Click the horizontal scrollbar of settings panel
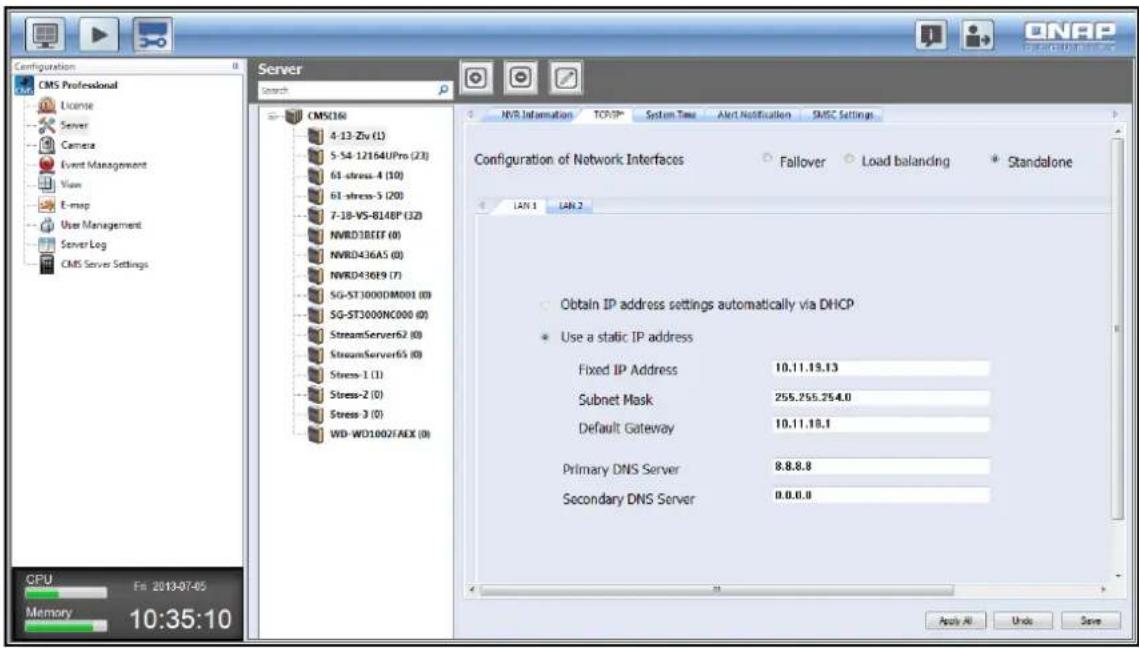Viewport: 1139px width, 648px height. pyautogui.click(x=716, y=590)
